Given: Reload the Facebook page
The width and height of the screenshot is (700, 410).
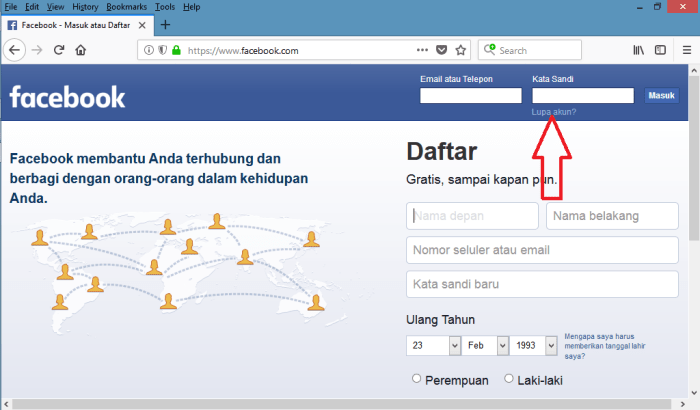Looking at the screenshot, I should tap(59, 50).
